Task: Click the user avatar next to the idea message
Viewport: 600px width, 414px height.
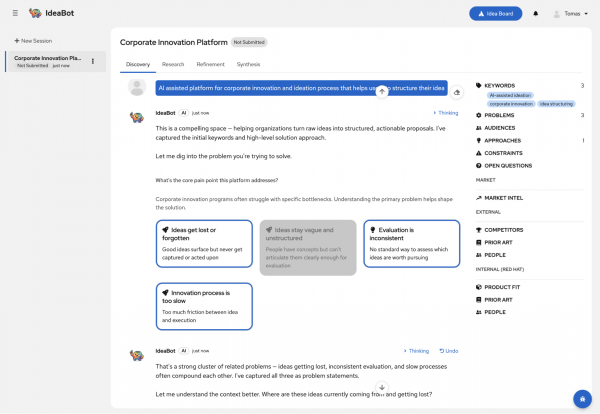Action: click(x=137, y=88)
